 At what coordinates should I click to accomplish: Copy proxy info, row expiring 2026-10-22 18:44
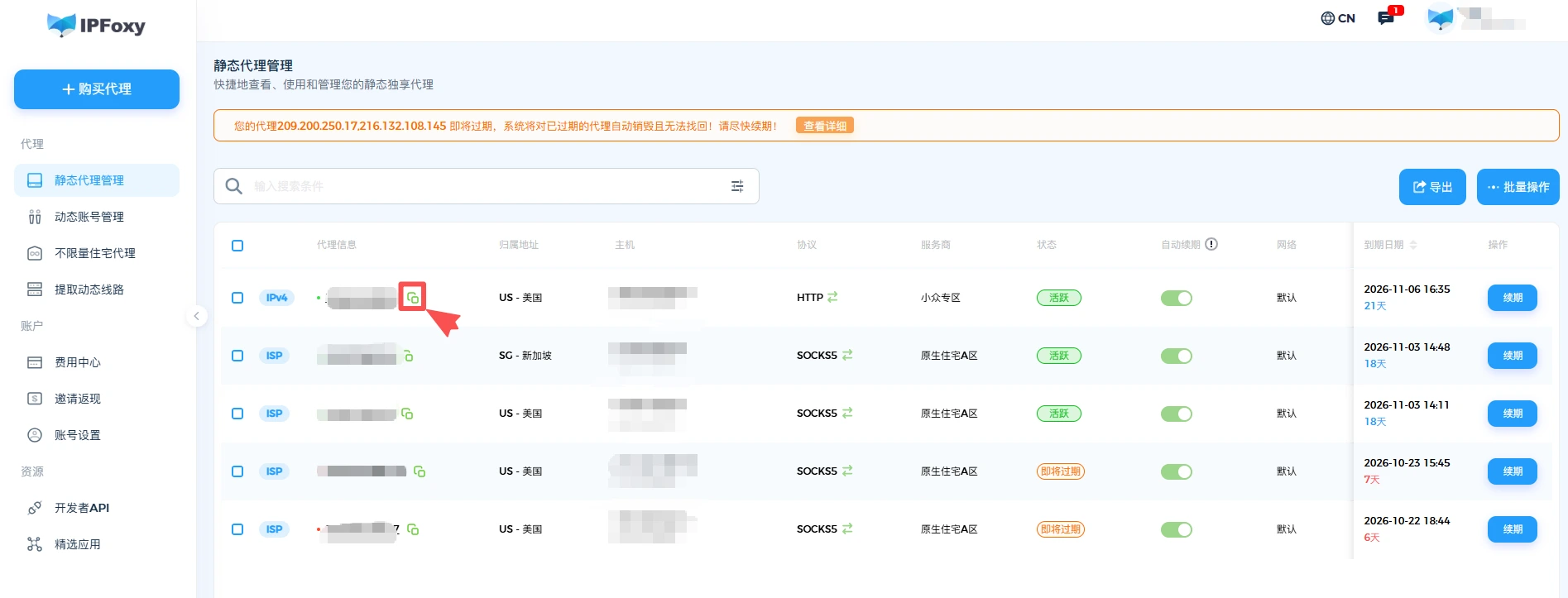[x=413, y=529]
